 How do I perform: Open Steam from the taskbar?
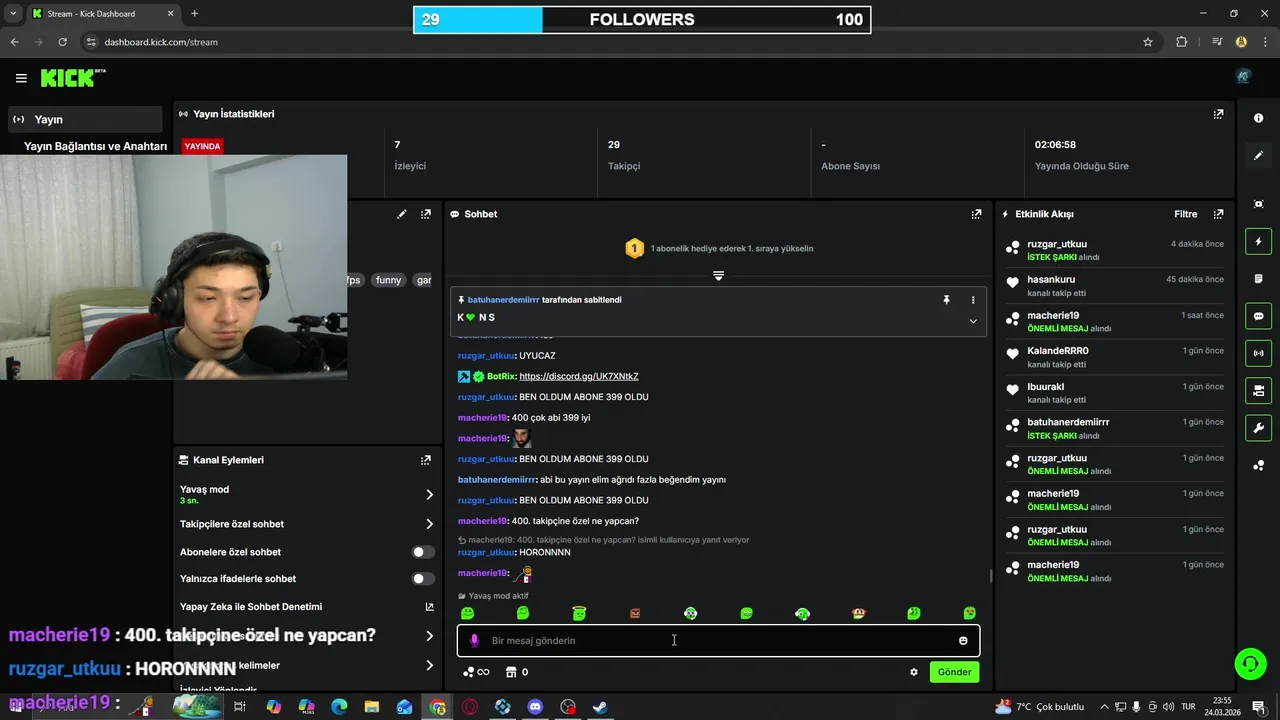click(600, 707)
